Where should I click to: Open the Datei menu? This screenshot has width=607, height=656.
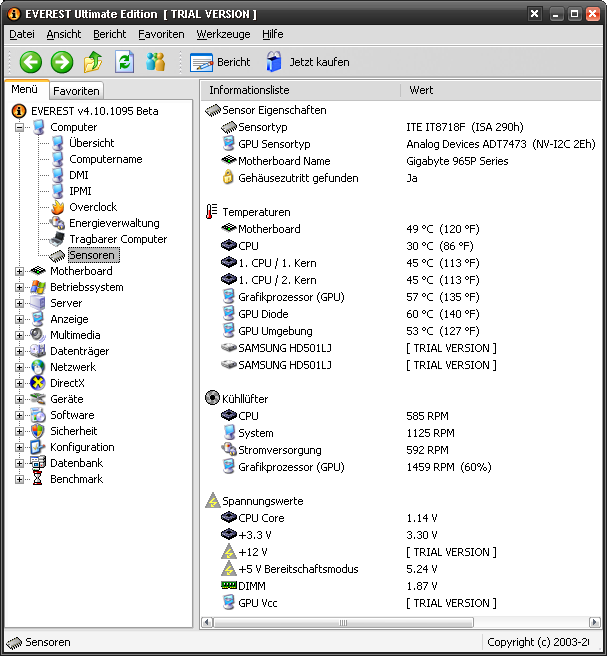click(x=22, y=34)
